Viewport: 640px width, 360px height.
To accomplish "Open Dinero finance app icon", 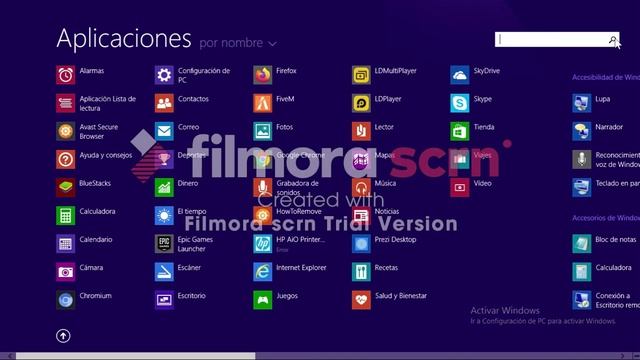I will pyautogui.click(x=164, y=188).
